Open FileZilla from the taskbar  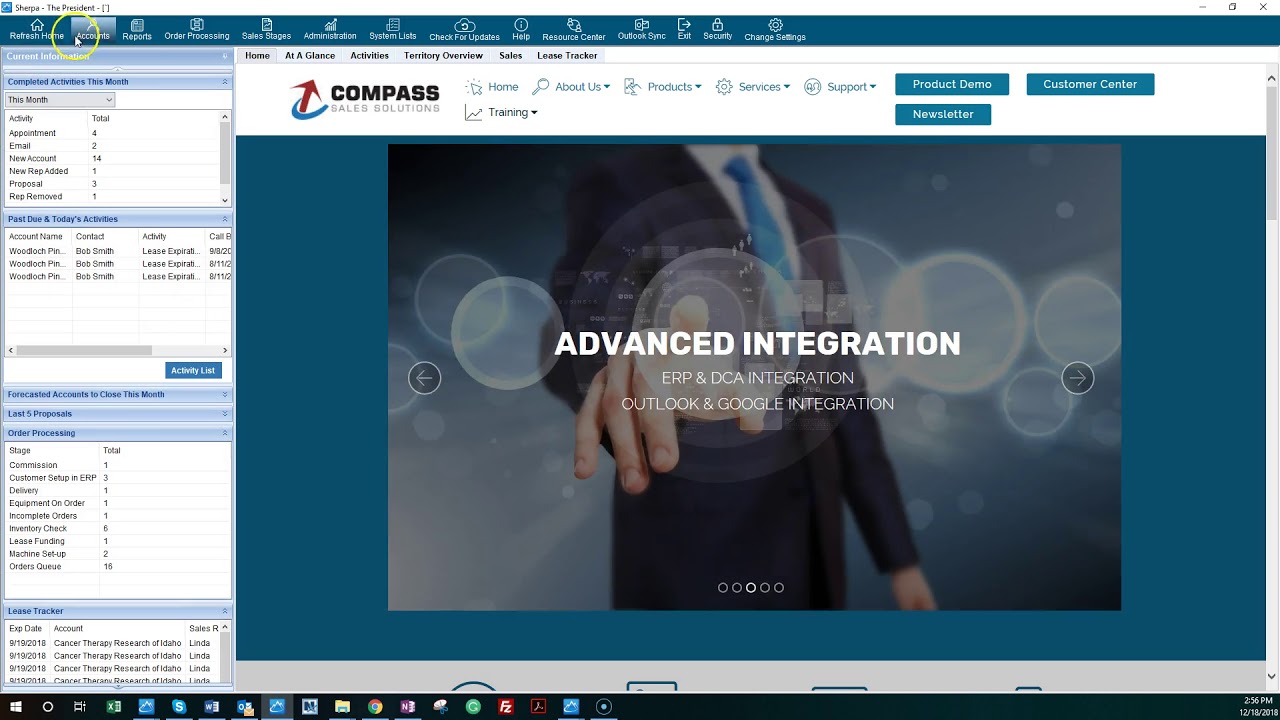point(506,706)
